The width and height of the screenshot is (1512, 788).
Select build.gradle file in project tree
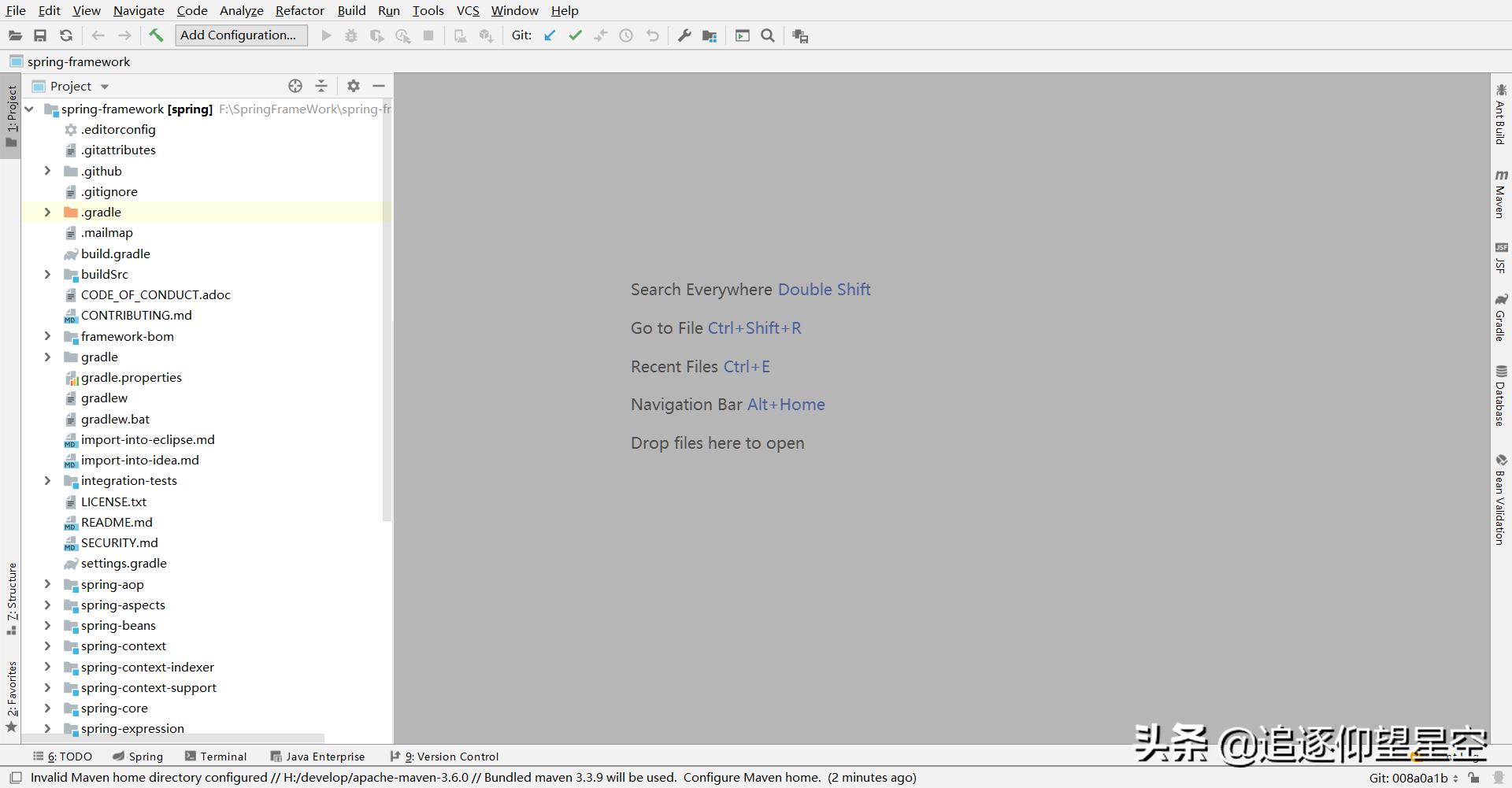click(x=115, y=253)
